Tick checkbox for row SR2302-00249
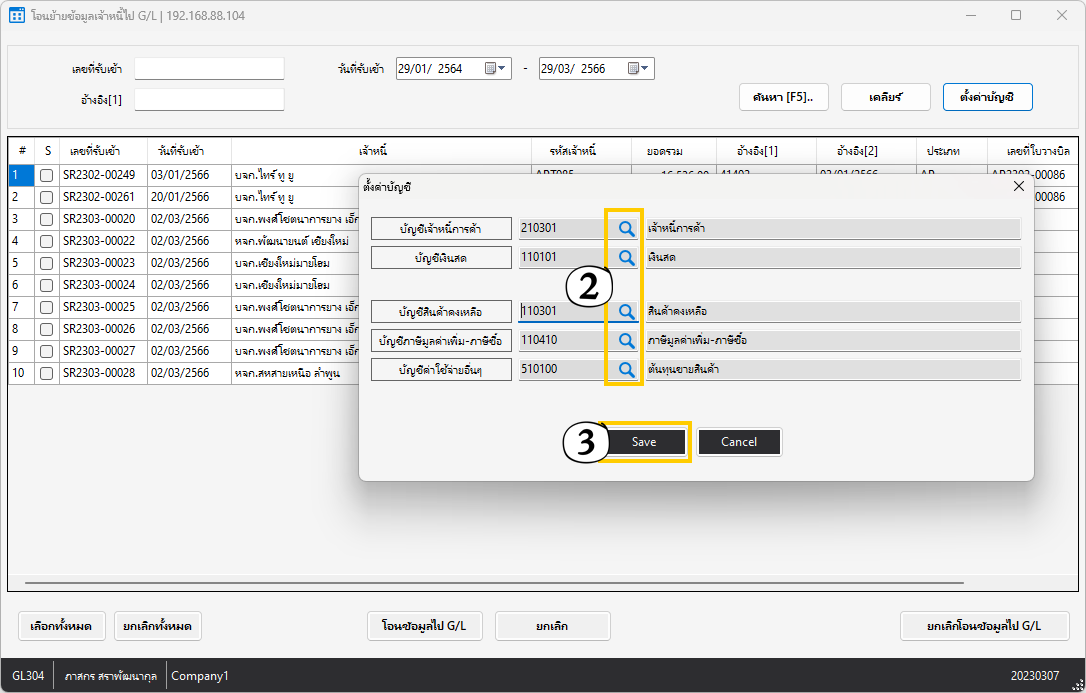 click(x=46, y=175)
